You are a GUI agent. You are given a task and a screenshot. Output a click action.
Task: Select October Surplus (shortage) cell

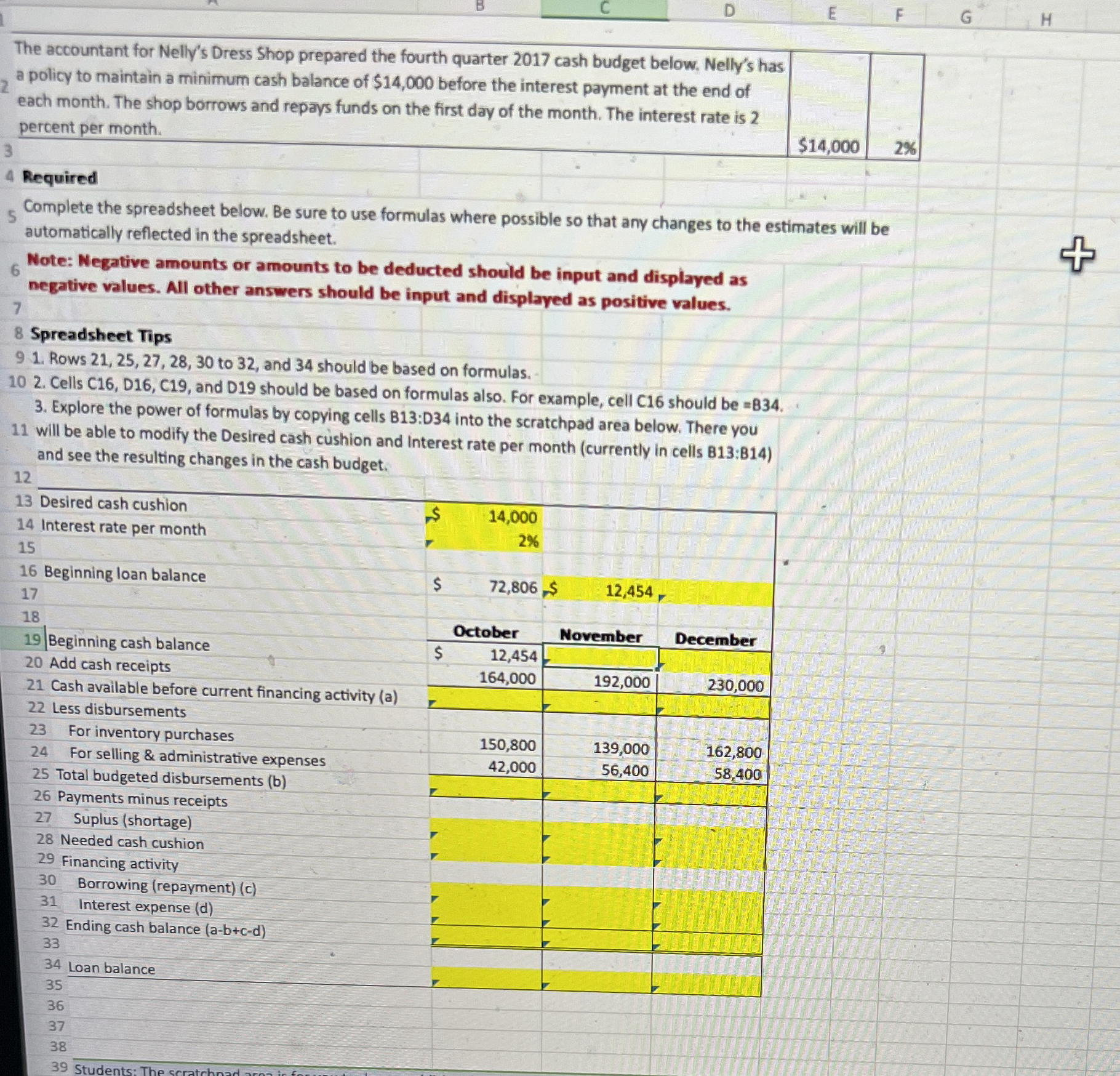click(486, 831)
